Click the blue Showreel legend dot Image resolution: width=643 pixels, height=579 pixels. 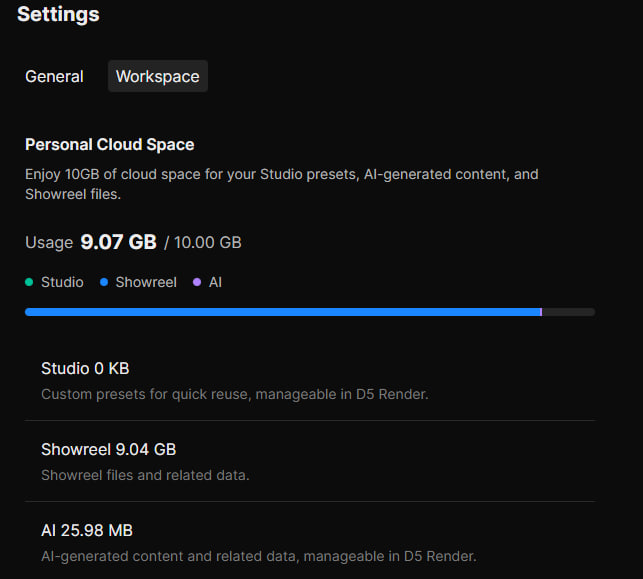click(x=104, y=282)
